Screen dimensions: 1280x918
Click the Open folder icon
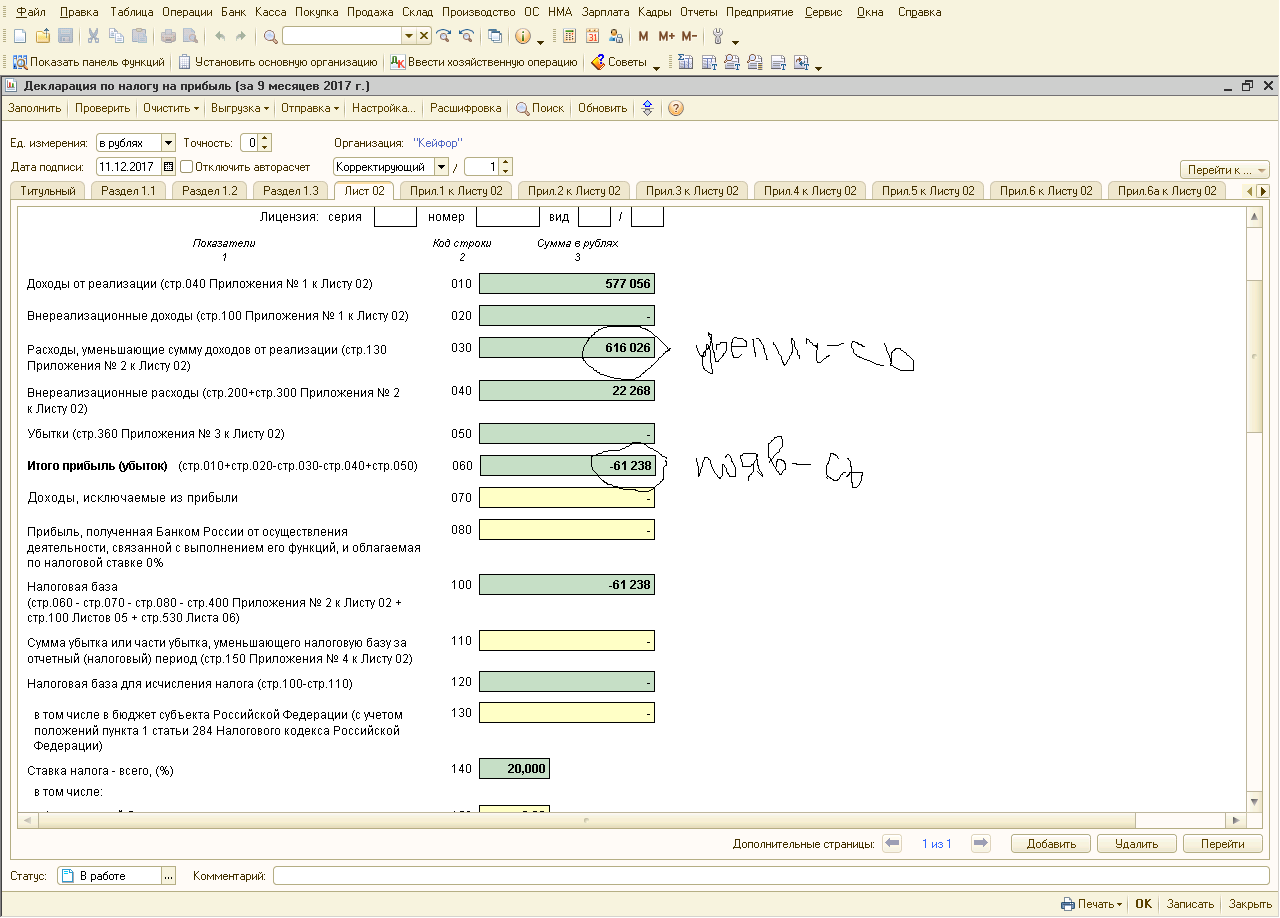click(x=42, y=36)
